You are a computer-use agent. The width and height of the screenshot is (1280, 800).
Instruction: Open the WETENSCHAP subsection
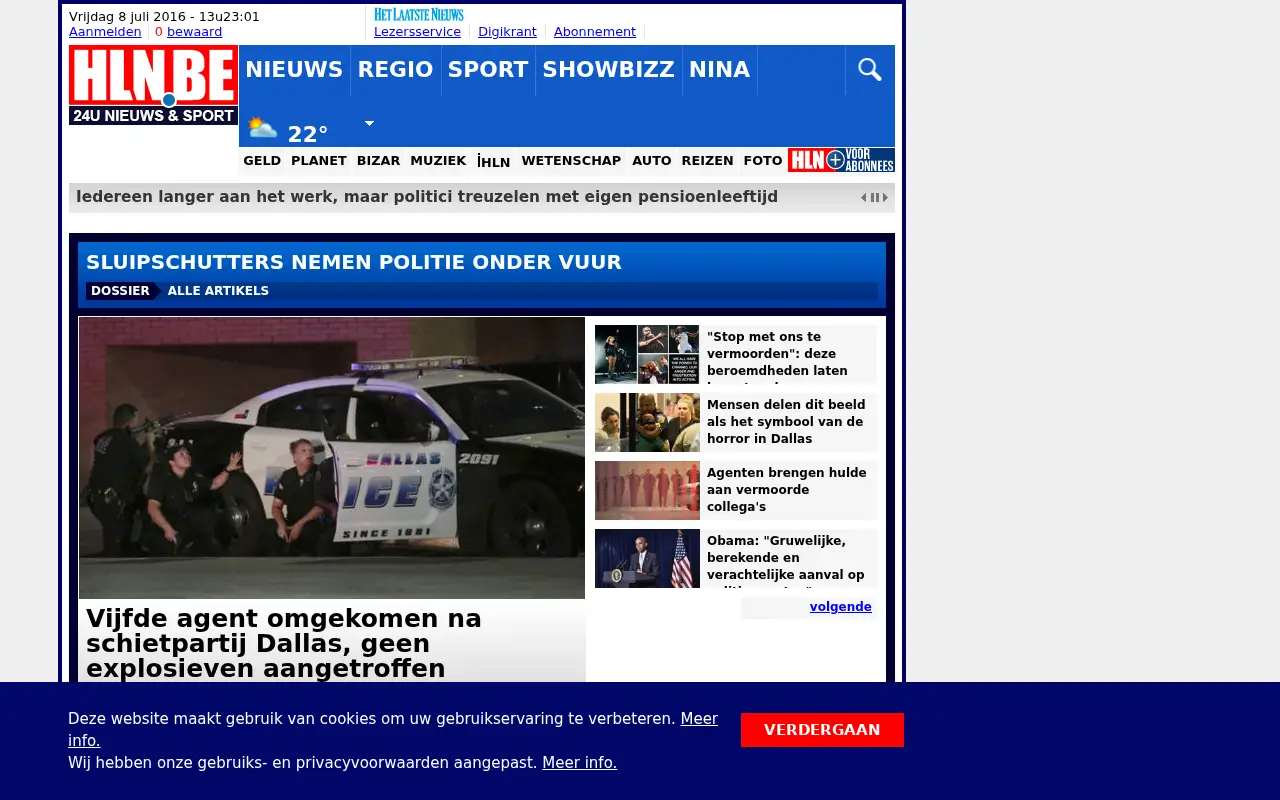pos(571,161)
